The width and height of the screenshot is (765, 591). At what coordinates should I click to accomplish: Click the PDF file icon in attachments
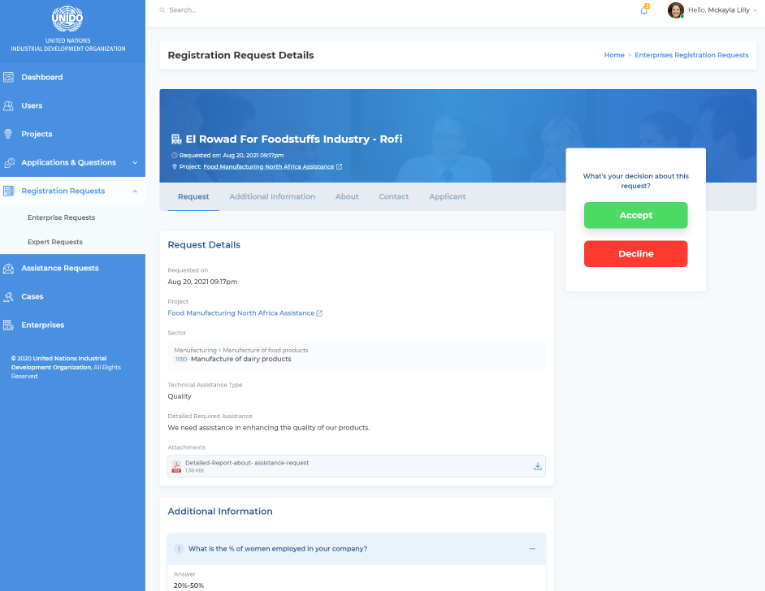[x=176, y=466]
